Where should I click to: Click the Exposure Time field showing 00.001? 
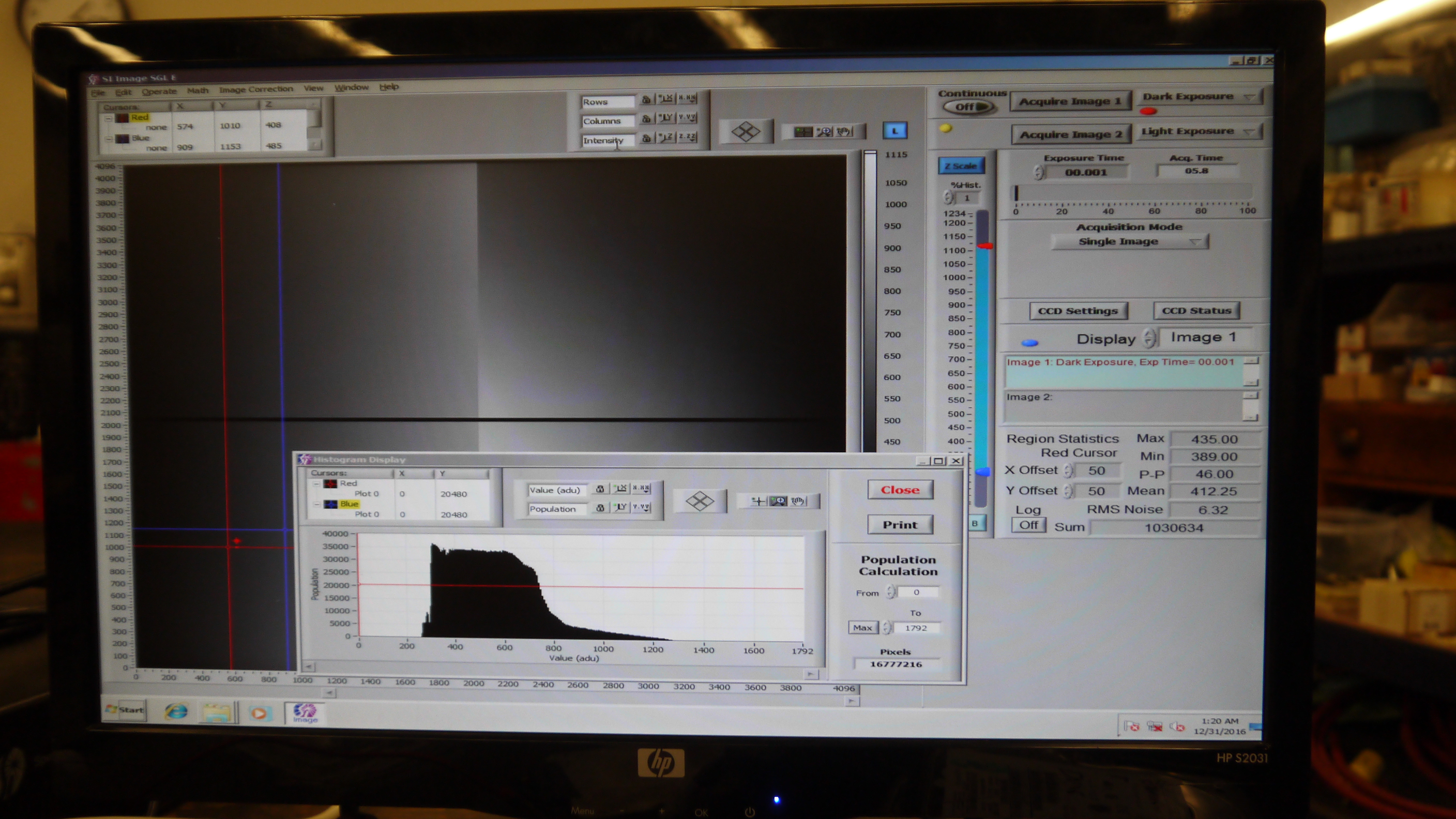click(1086, 172)
